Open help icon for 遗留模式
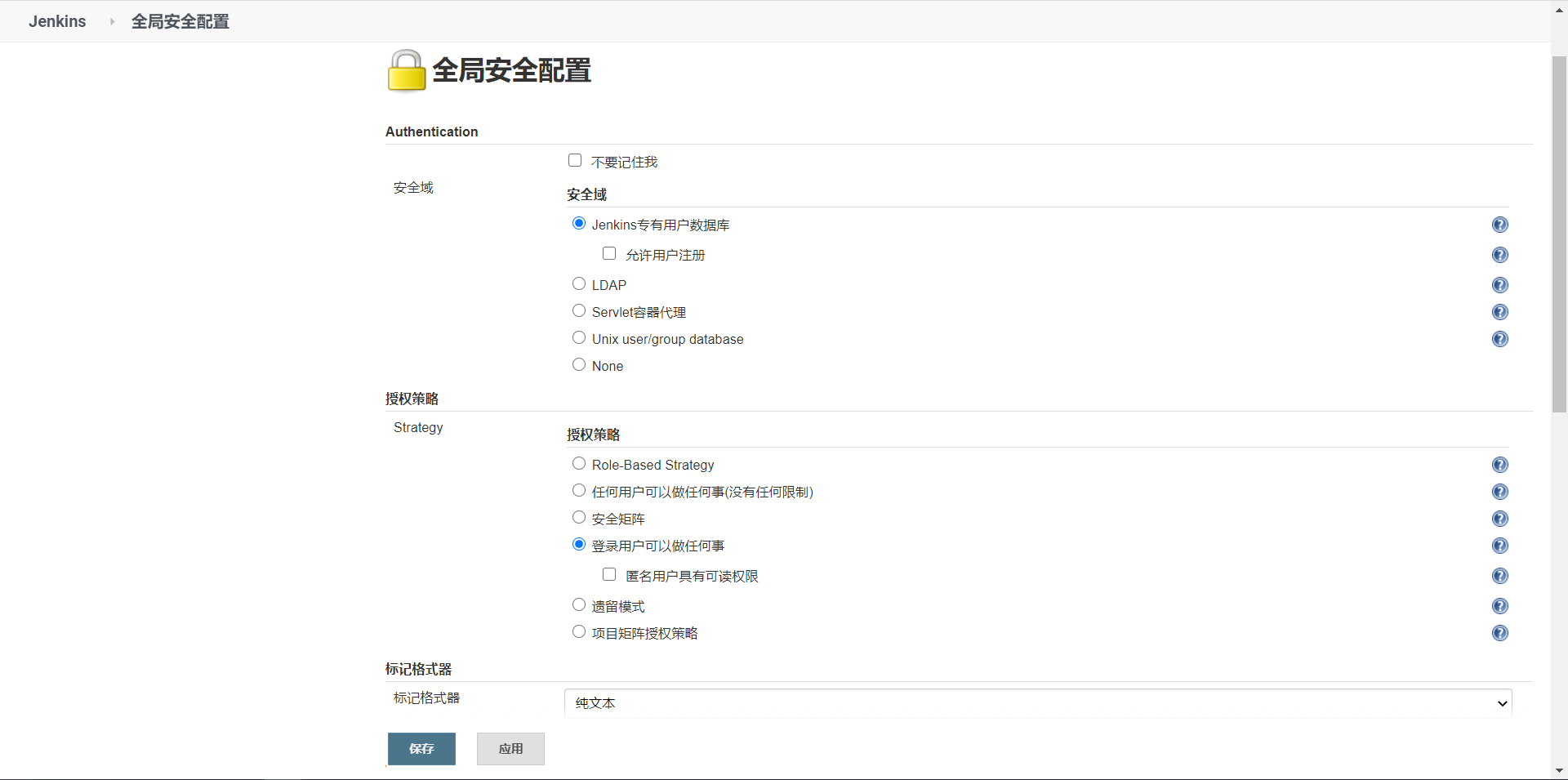 [1499, 606]
